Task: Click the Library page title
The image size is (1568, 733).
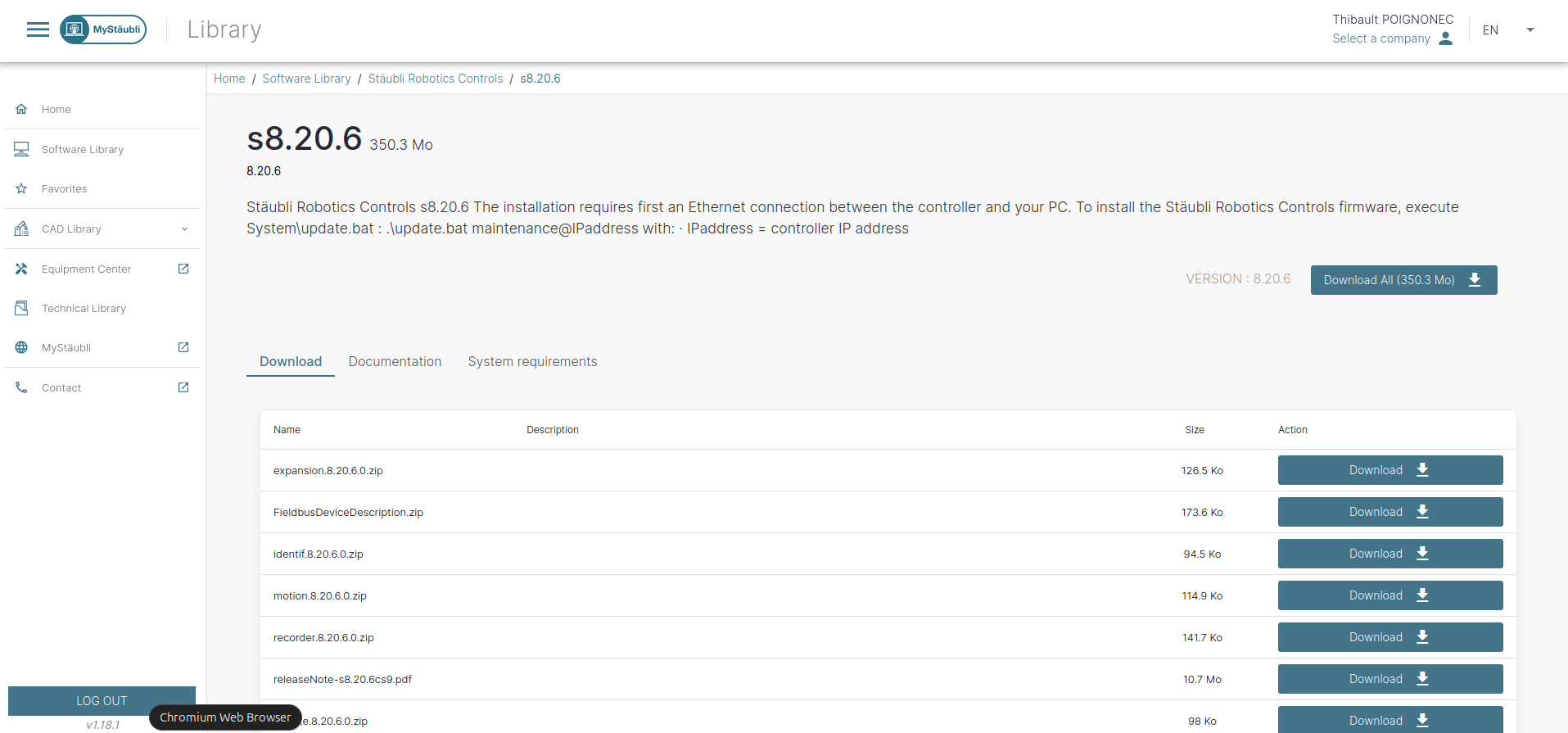Action: click(224, 29)
